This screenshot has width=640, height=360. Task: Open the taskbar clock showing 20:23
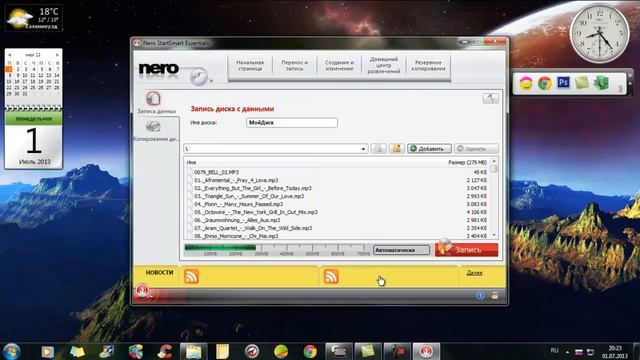615,352
